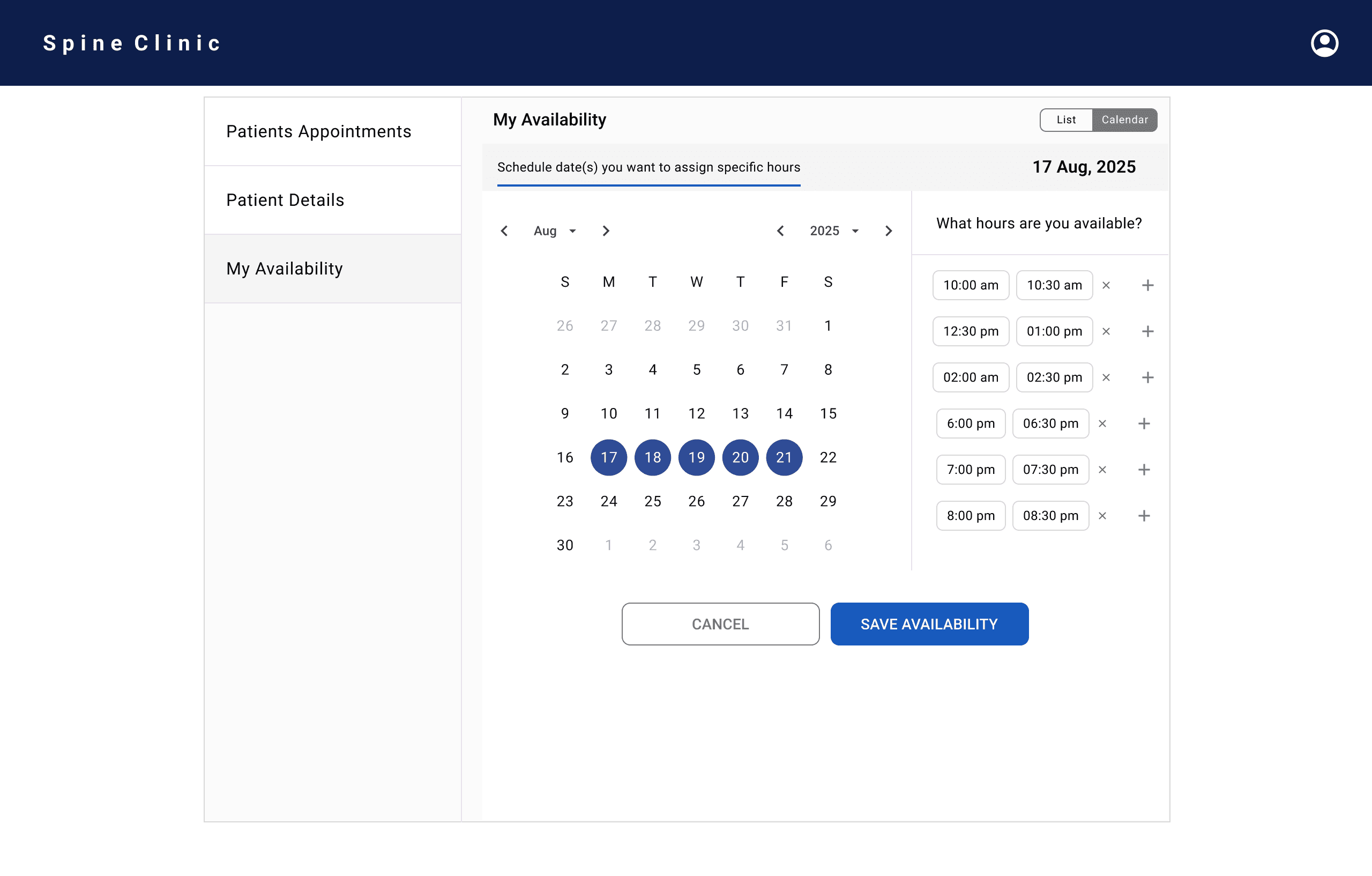Go to previous year arrow

[x=780, y=231]
